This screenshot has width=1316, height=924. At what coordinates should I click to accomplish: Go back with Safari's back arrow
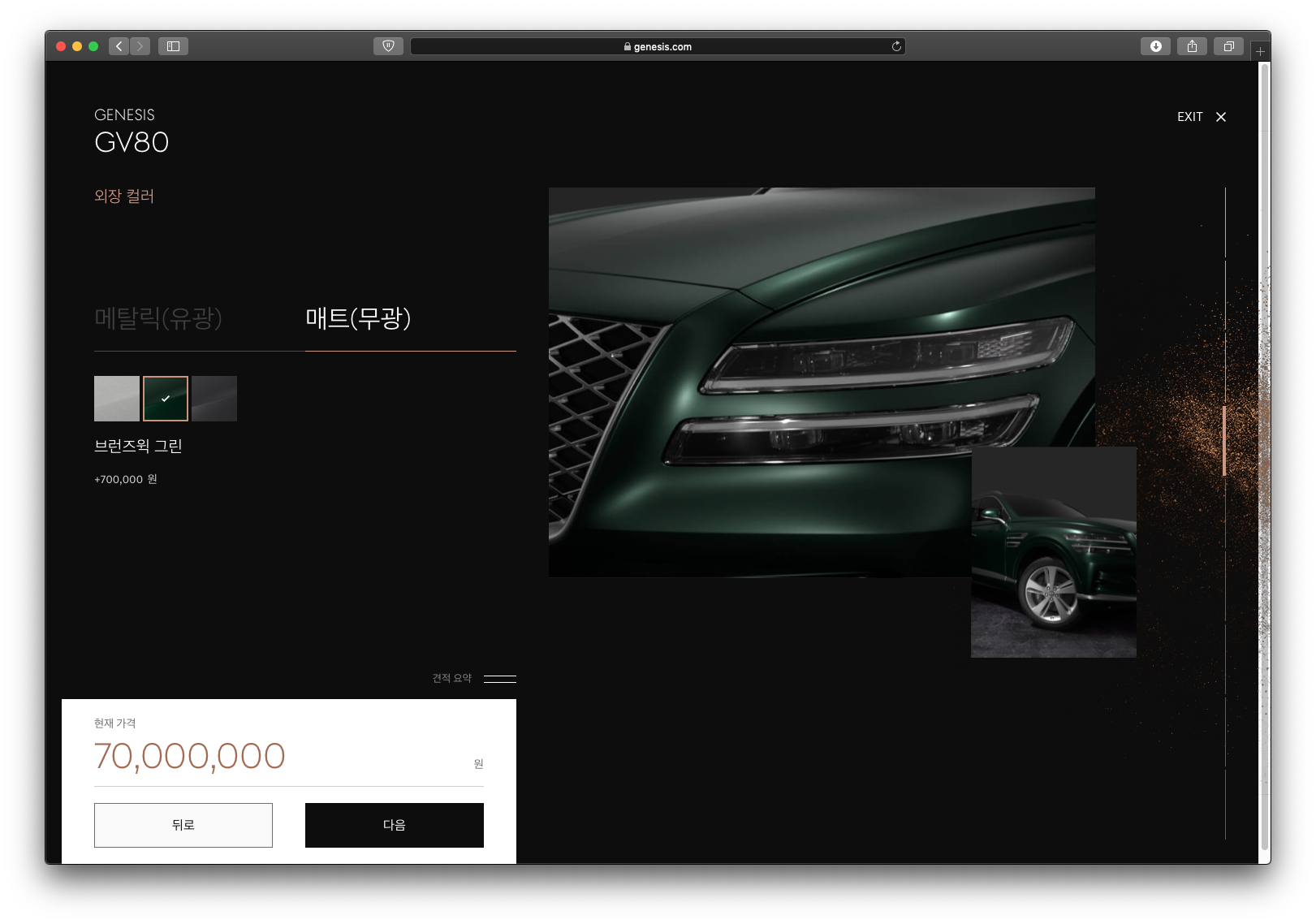(119, 46)
